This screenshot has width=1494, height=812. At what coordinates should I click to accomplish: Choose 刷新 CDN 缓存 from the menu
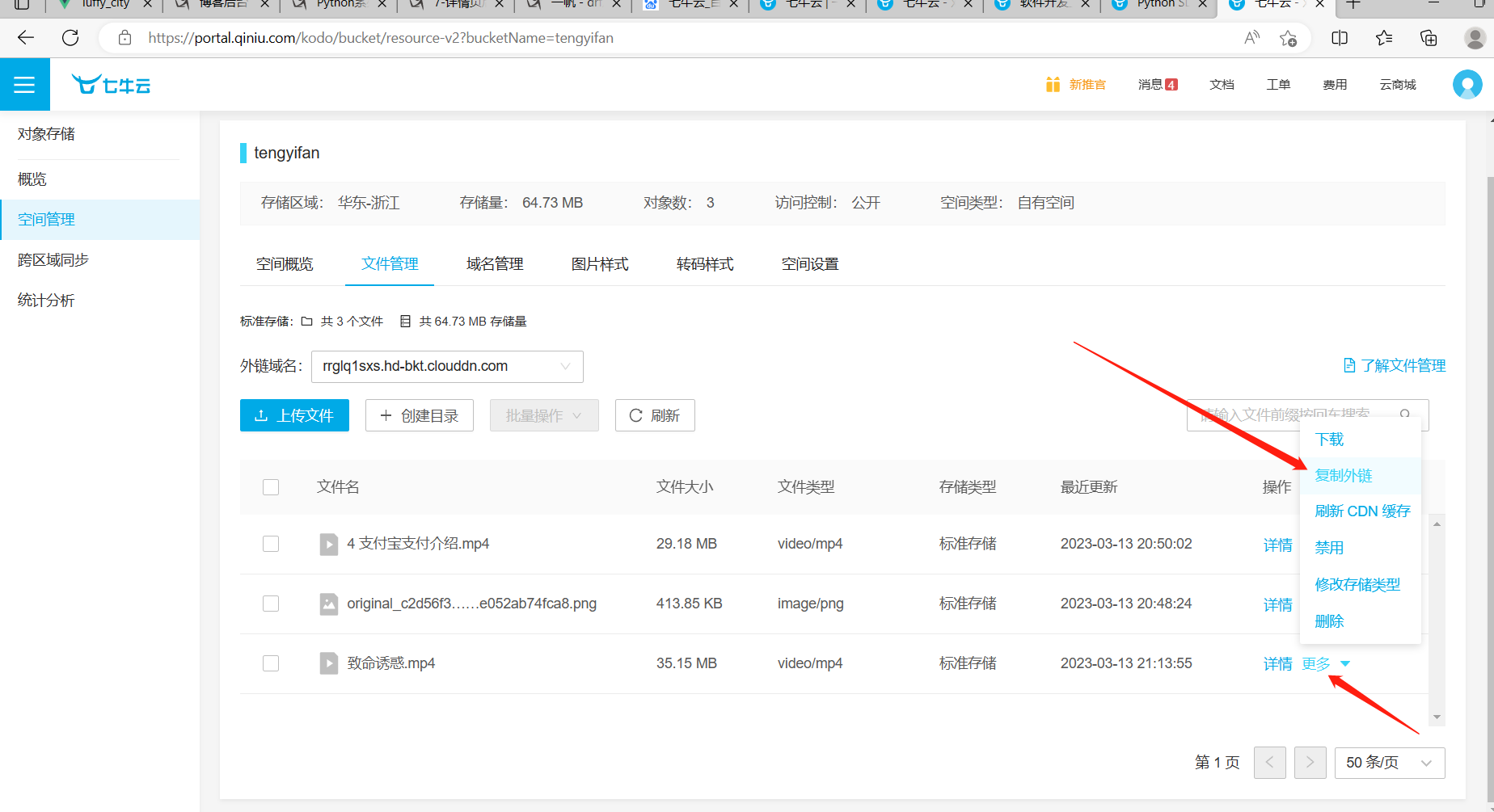click(x=1361, y=511)
